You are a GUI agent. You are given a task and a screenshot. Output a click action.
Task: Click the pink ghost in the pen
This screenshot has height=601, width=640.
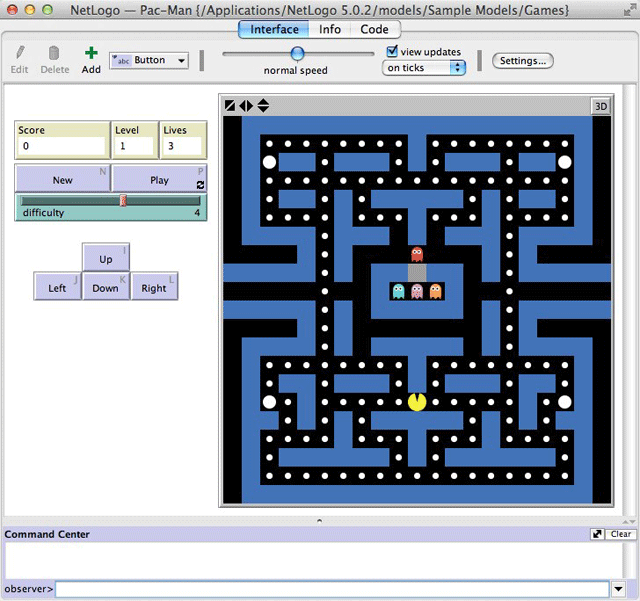point(417,291)
